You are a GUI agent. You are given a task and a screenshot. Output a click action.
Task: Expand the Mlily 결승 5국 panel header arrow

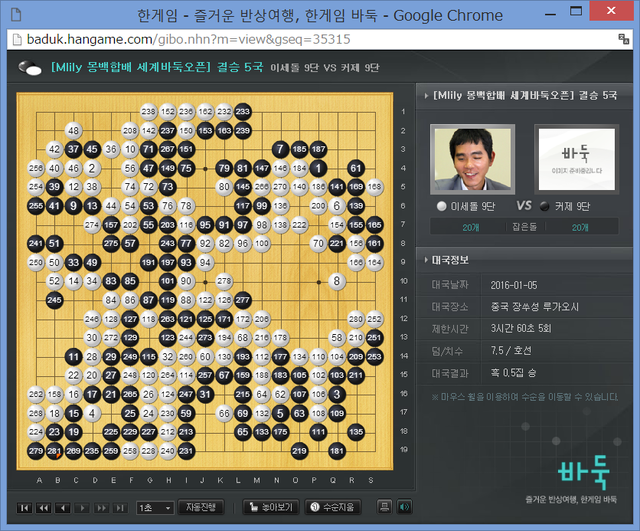[x=426, y=96]
